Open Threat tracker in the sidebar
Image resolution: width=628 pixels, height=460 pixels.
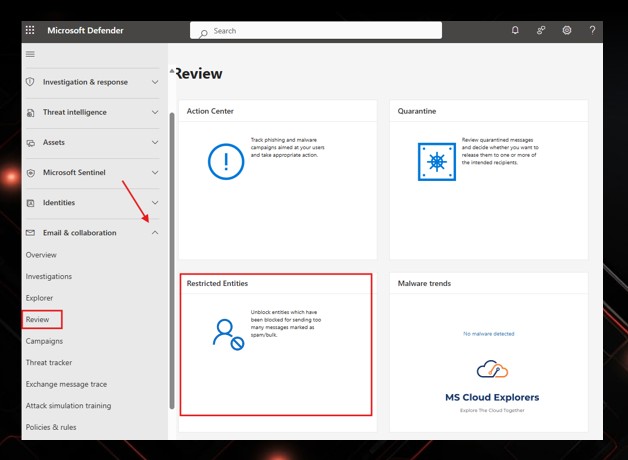click(x=49, y=362)
